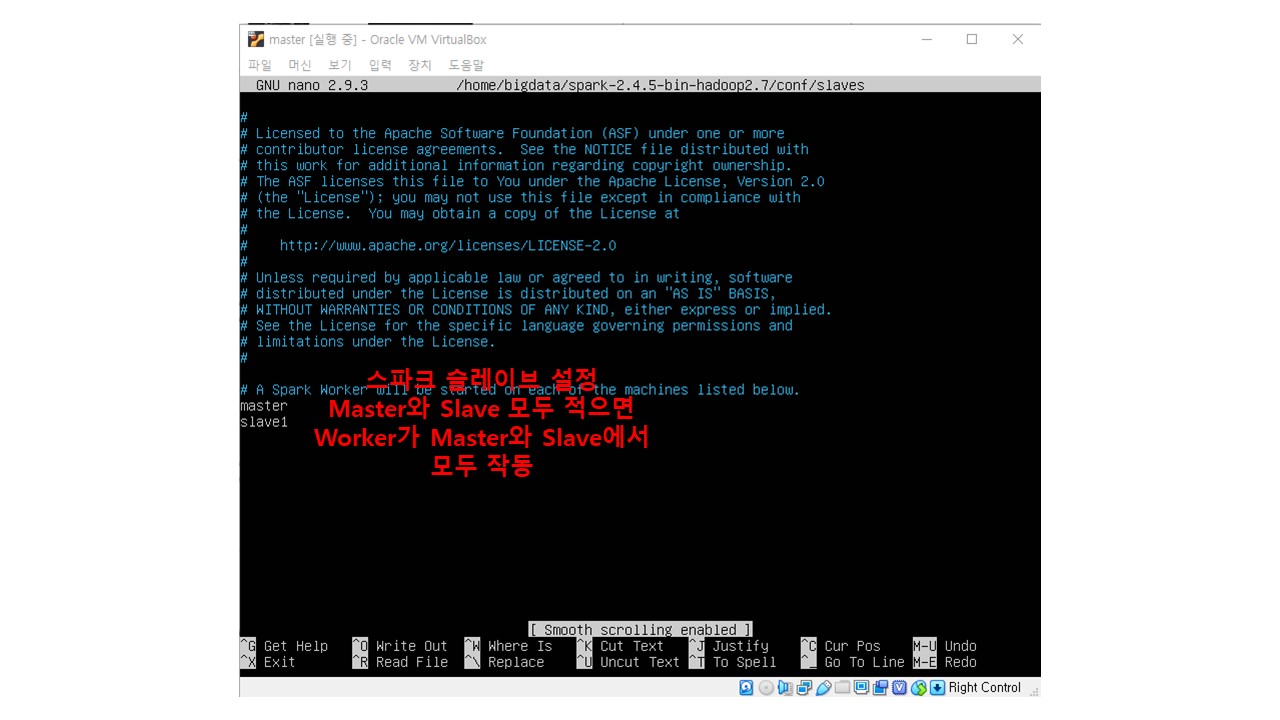The height and width of the screenshot is (720, 1280).
Task: Click the 'Smooth scrolling enabled' status message
Action: pyautogui.click(x=640, y=630)
